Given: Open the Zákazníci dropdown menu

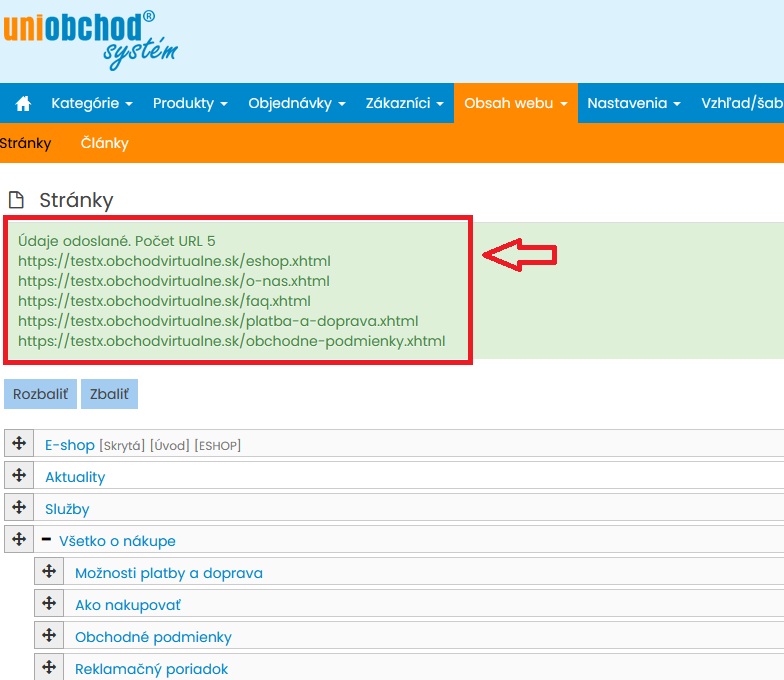Looking at the screenshot, I should click(404, 103).
